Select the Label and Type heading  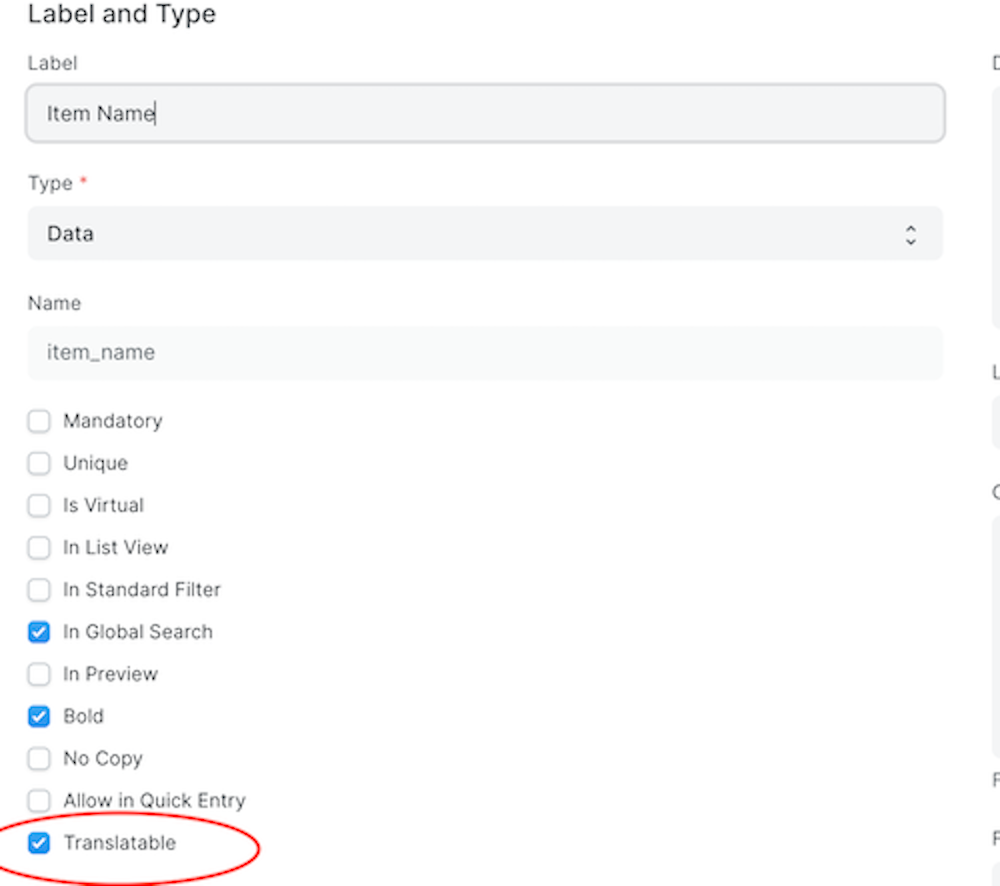pos(121,14)
